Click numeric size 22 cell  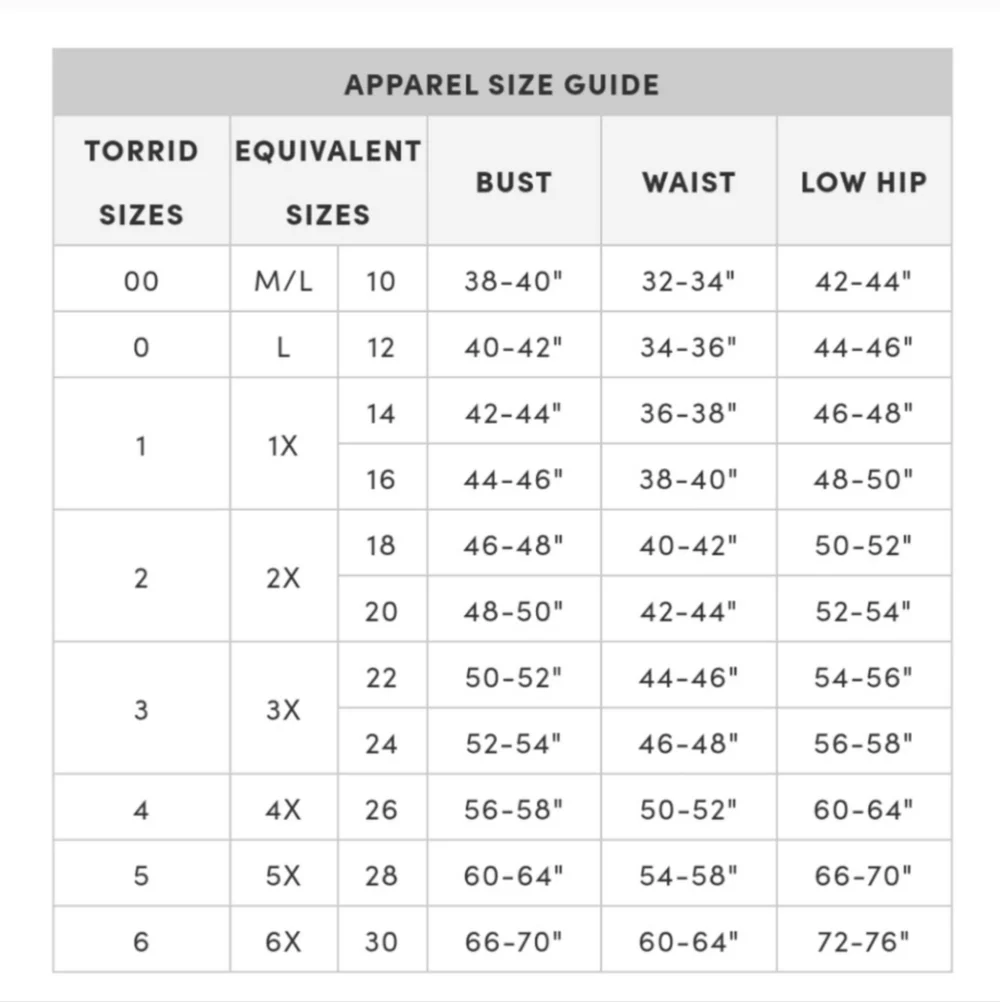[x=381, y=677]
